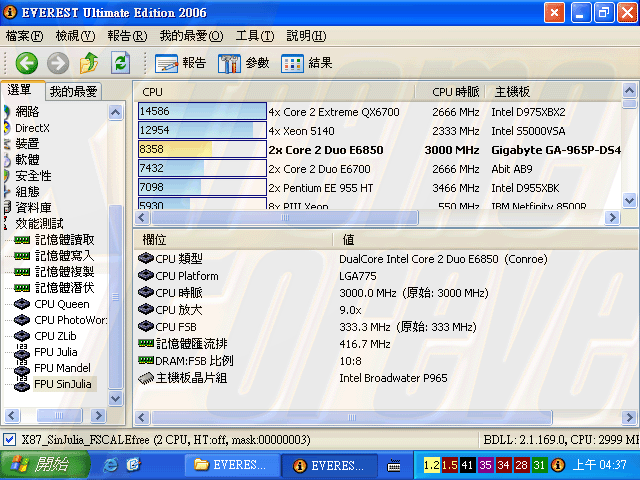Open the 檔案 (File) menu

[24, 36]
